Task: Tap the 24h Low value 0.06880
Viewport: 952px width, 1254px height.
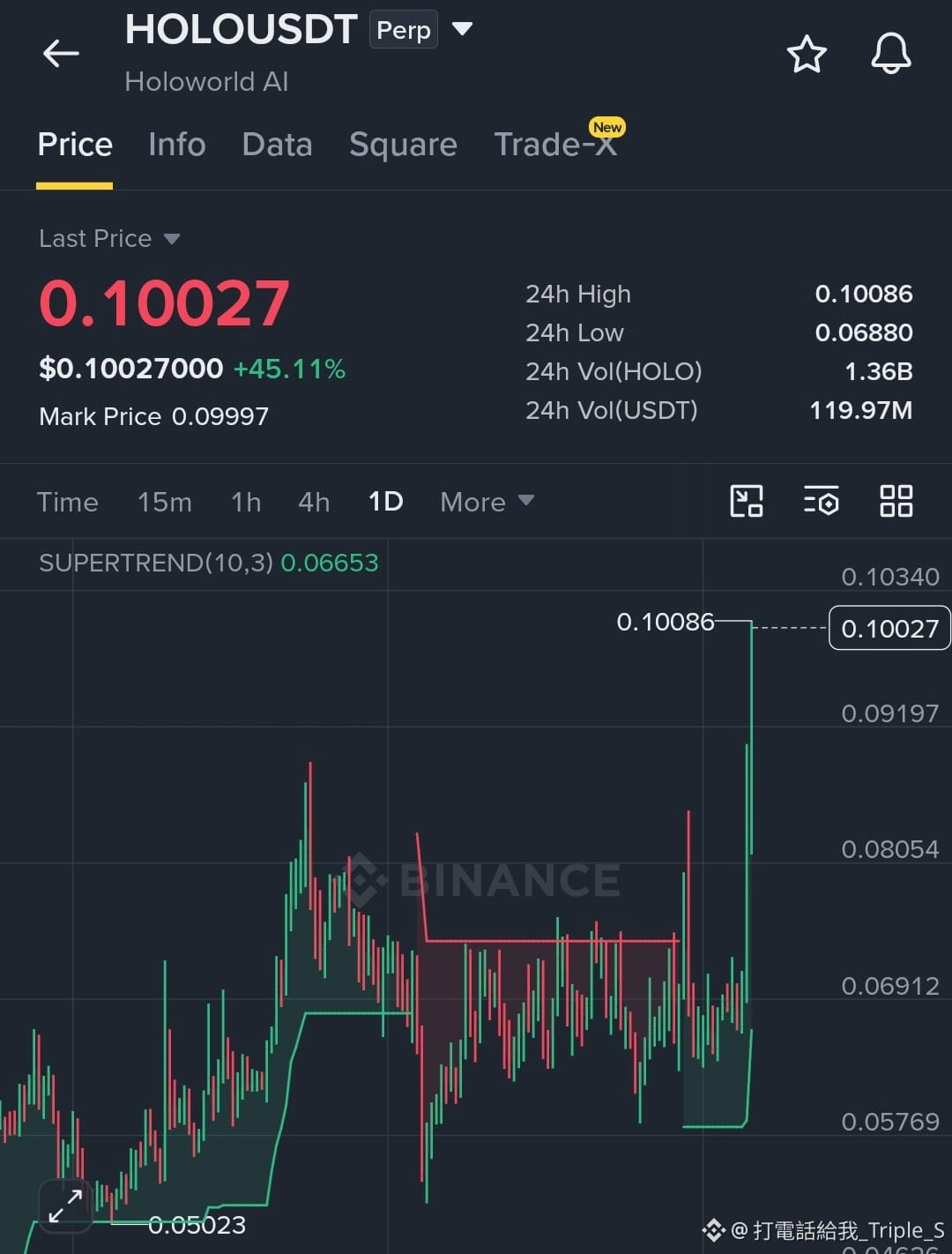Action: pos(864,332)
